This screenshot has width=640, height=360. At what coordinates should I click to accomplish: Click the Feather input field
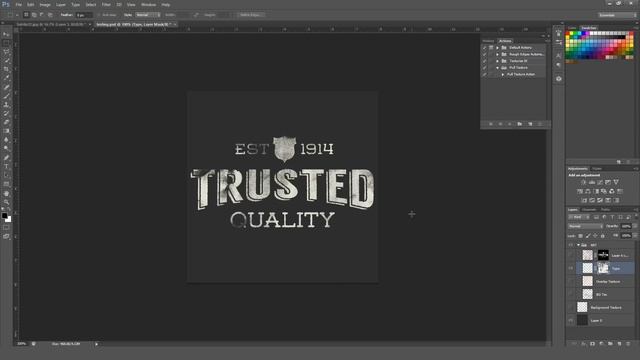[x=84, y=15]
